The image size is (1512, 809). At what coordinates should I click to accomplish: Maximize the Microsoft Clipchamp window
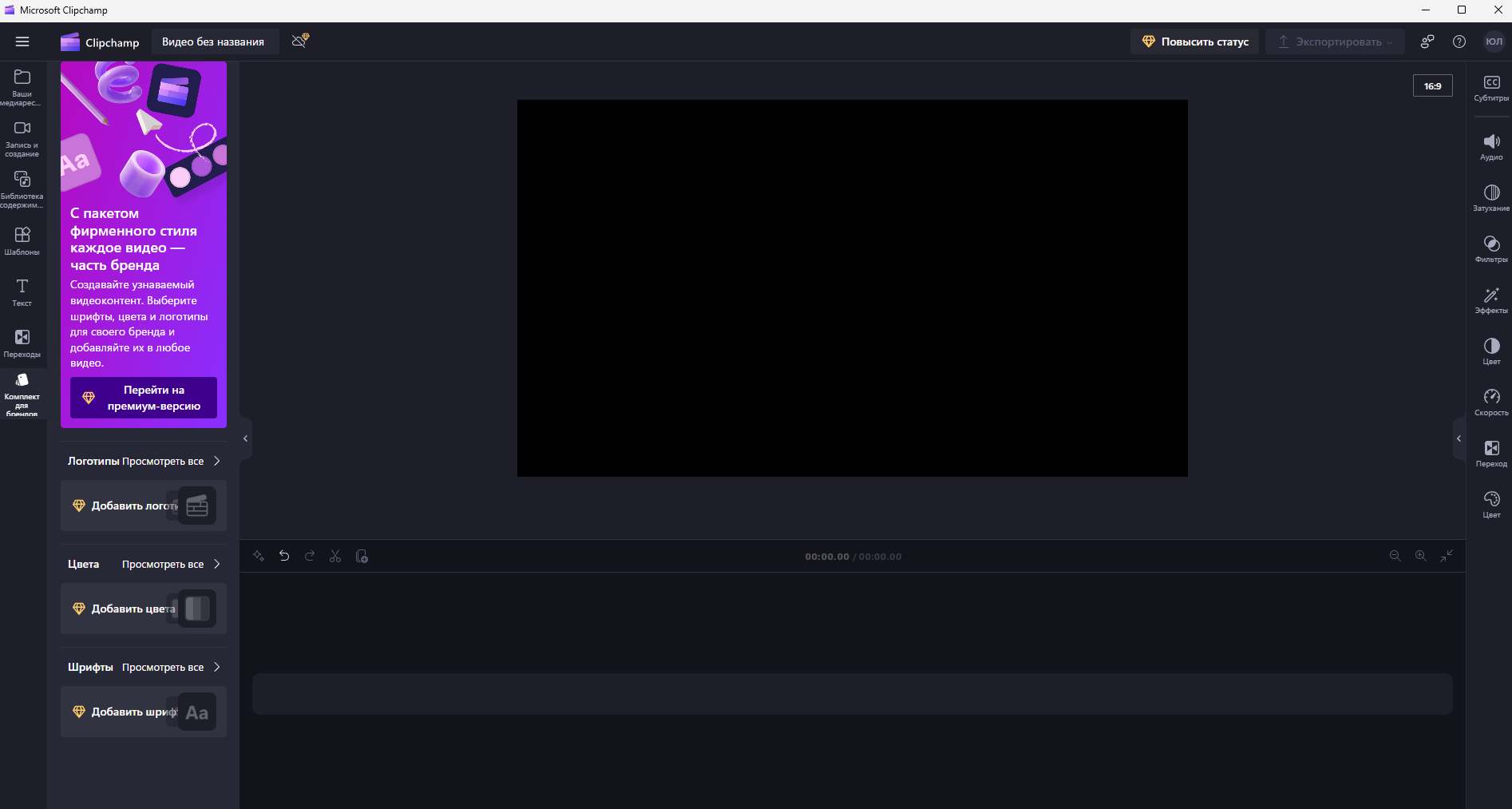tap(1462, 10)
